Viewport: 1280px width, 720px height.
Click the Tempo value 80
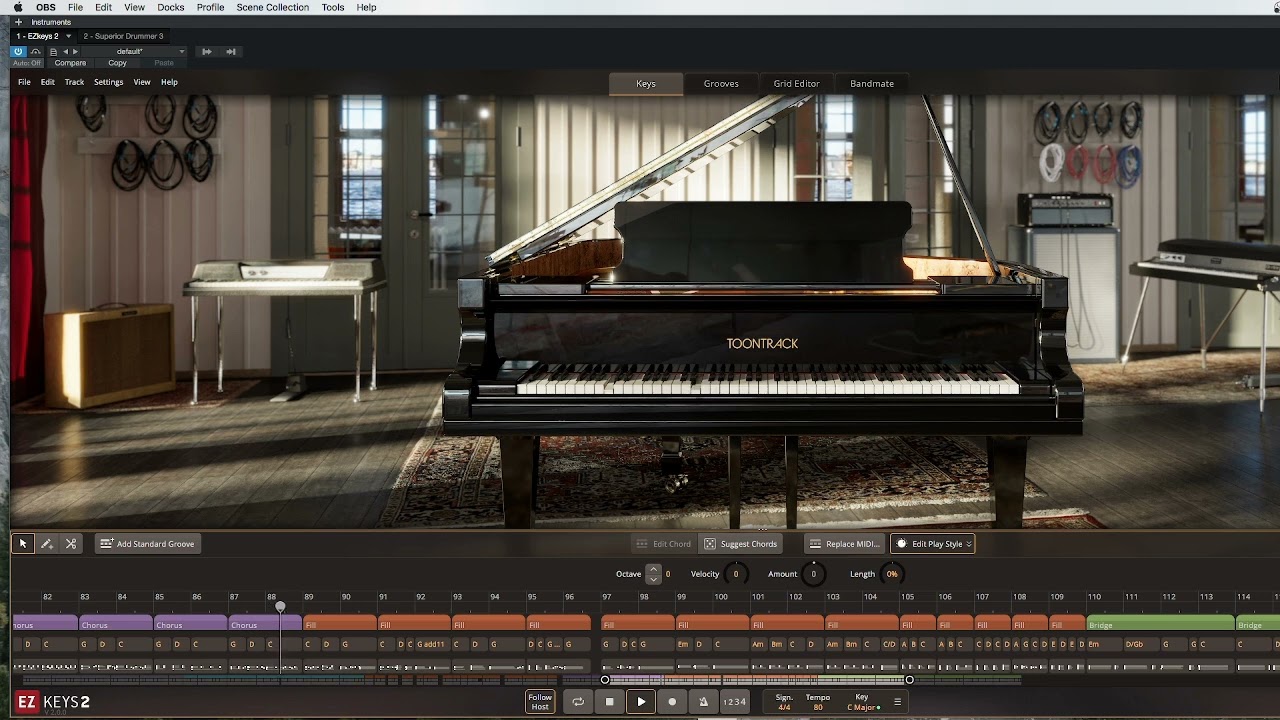pyautogui.click(x=818, y=708)
